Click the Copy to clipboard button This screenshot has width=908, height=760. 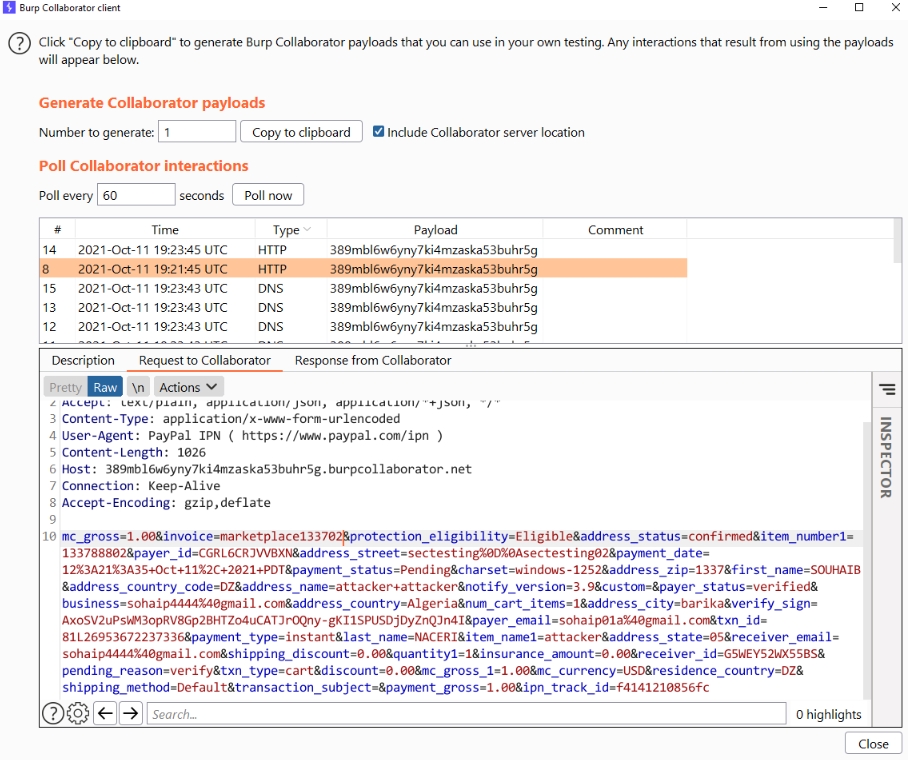coord(301,132)
